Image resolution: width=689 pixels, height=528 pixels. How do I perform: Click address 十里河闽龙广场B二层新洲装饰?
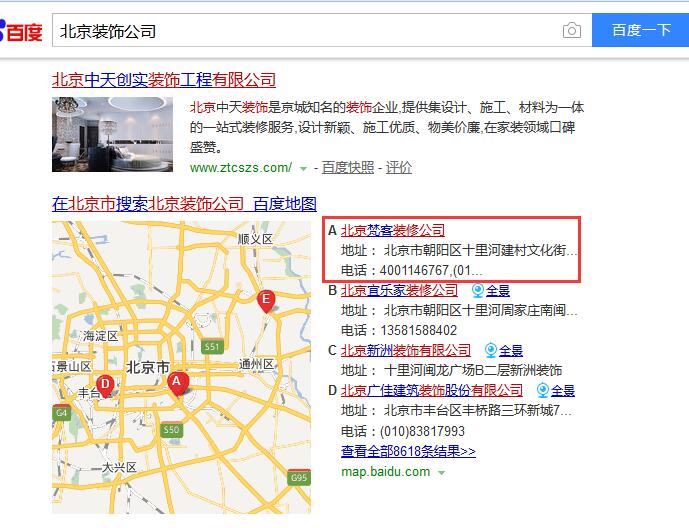pos(473,370)
